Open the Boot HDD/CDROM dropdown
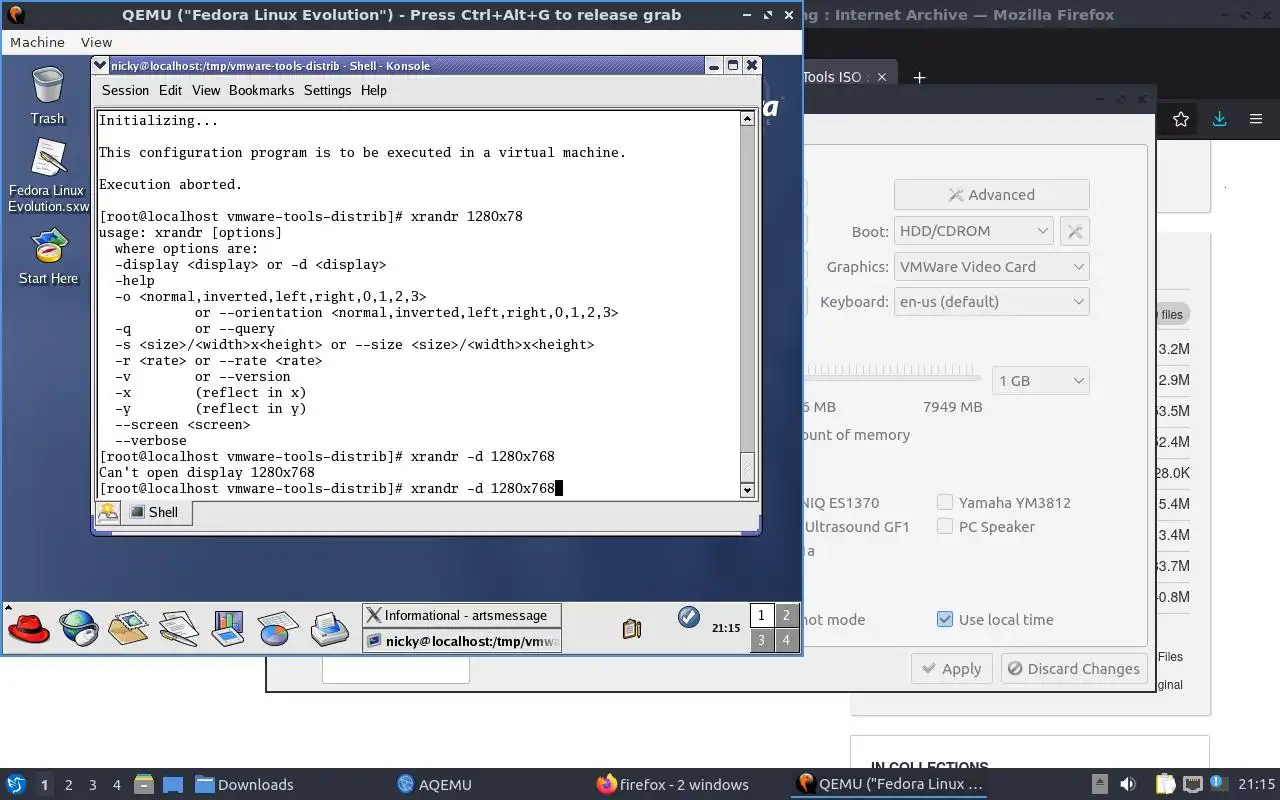1280x800 pixels. pos(973,231)
